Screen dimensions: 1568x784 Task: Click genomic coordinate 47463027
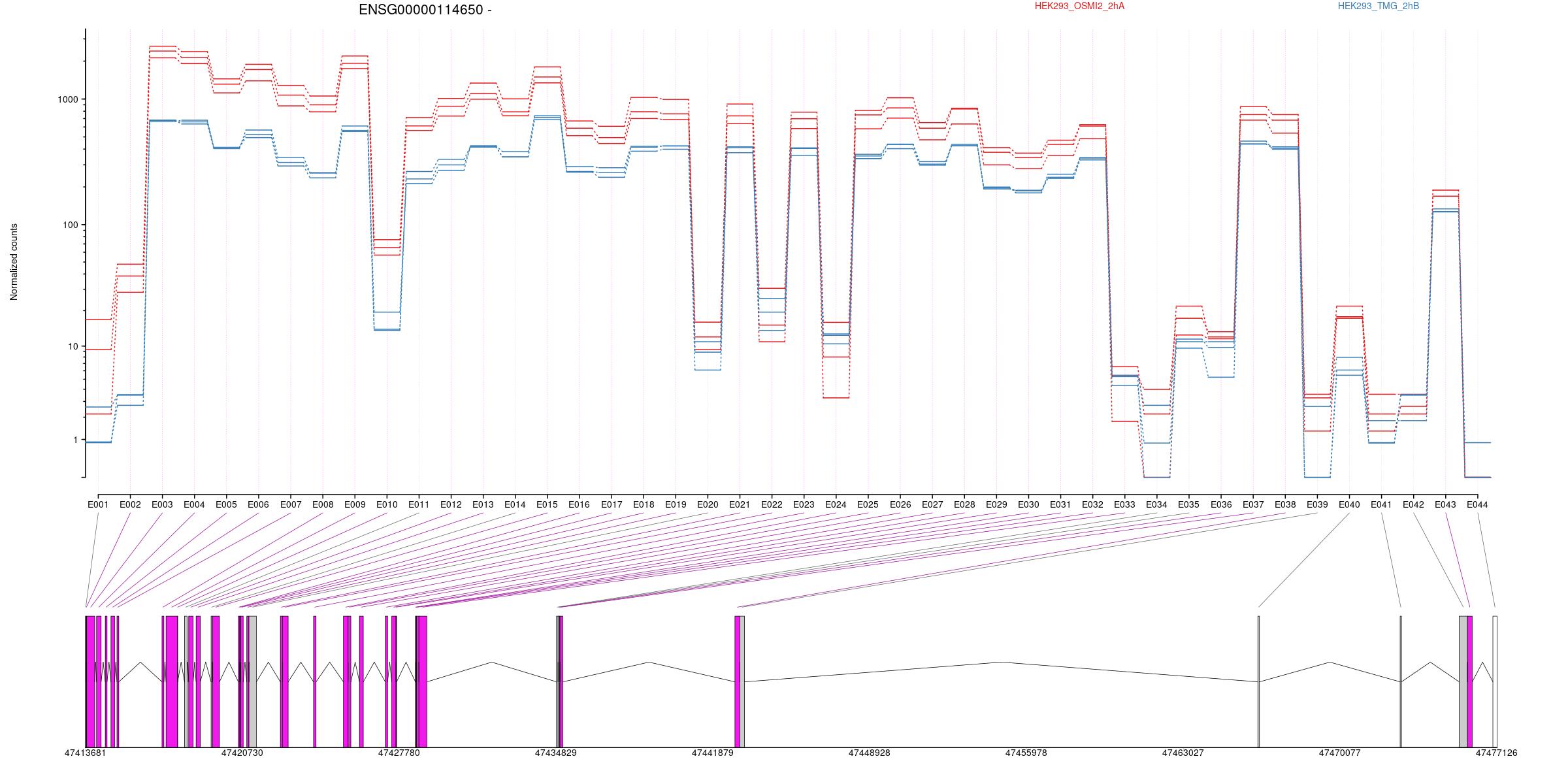point(1183,753)
